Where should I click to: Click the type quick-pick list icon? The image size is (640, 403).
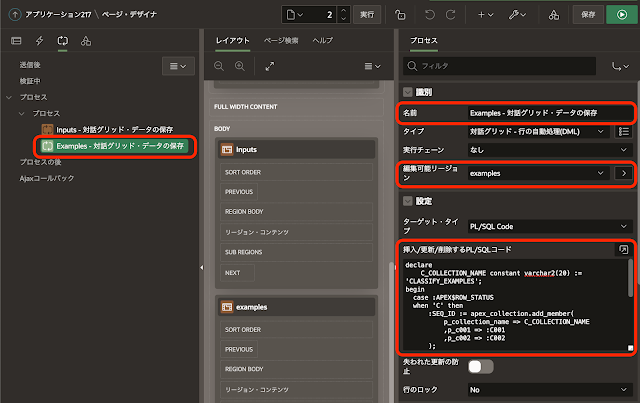point(623,131)
